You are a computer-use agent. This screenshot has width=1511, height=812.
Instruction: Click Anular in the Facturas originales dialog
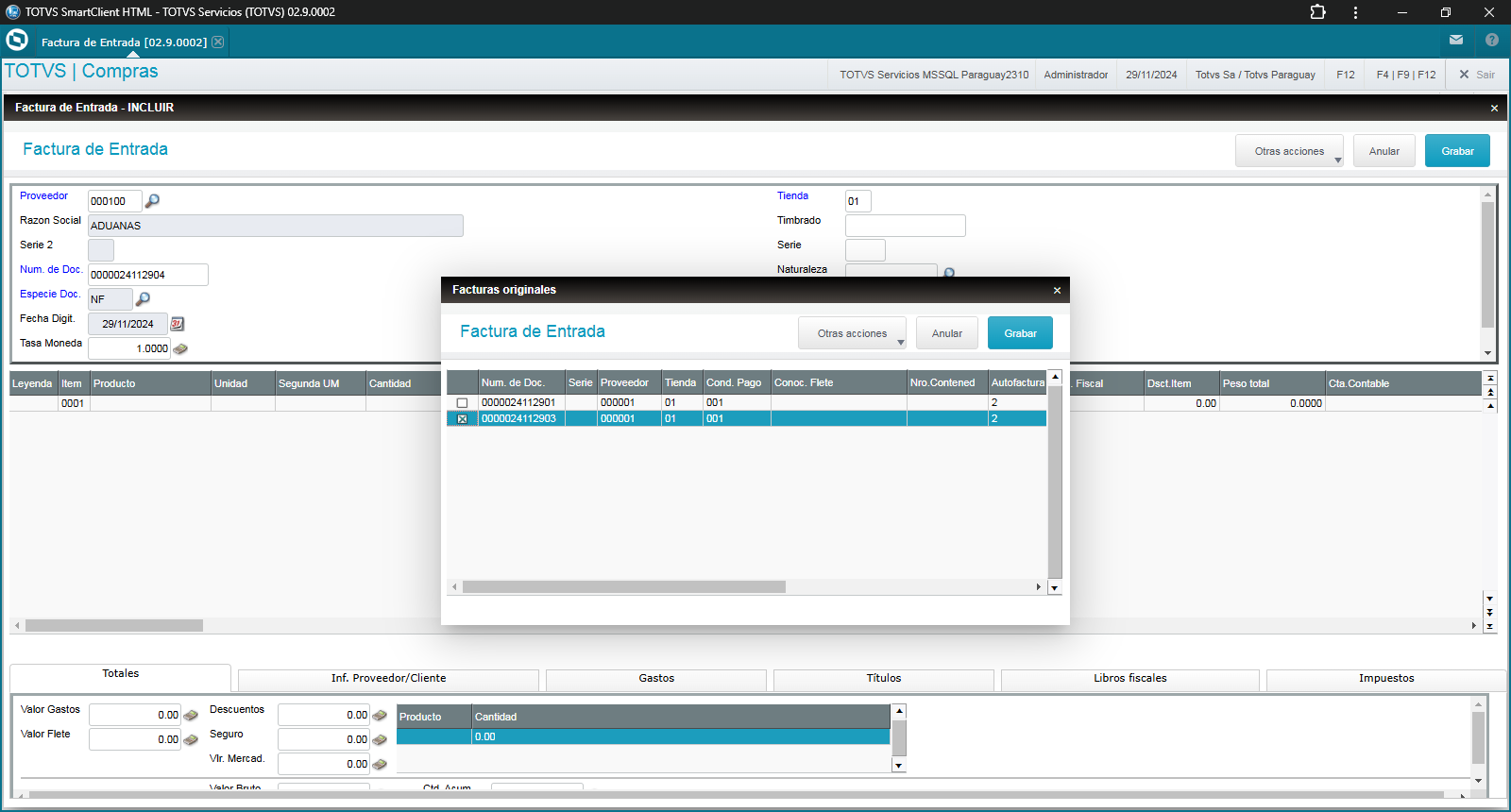(x=947, y=333)
